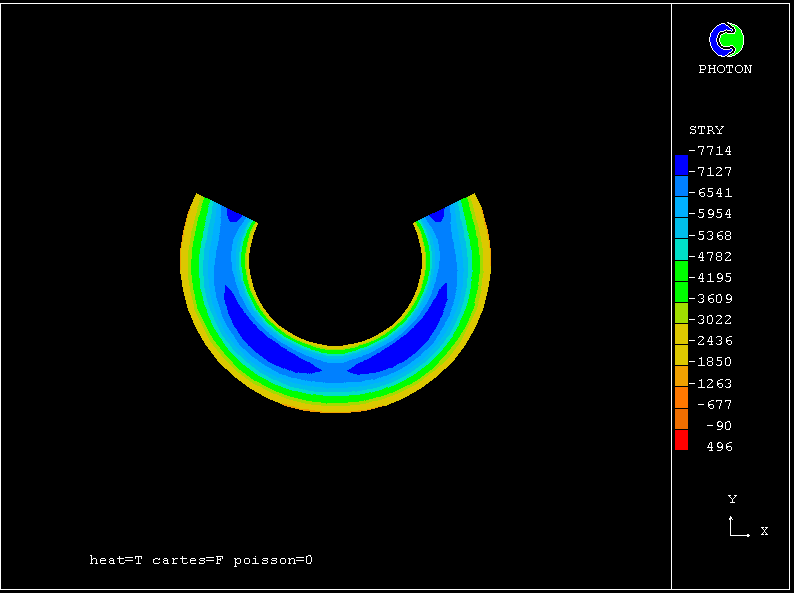Select the -90 legend value label
This screenshot has width=794, height=593.
tap(717, 426)
